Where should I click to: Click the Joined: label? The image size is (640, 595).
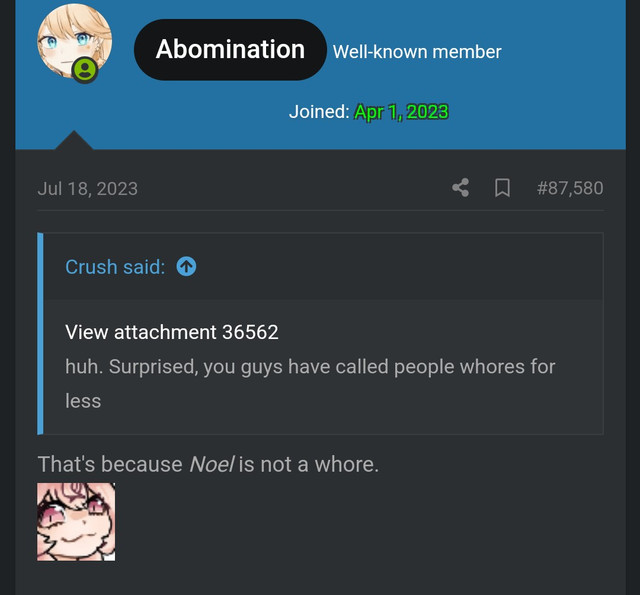click(319, 111)
